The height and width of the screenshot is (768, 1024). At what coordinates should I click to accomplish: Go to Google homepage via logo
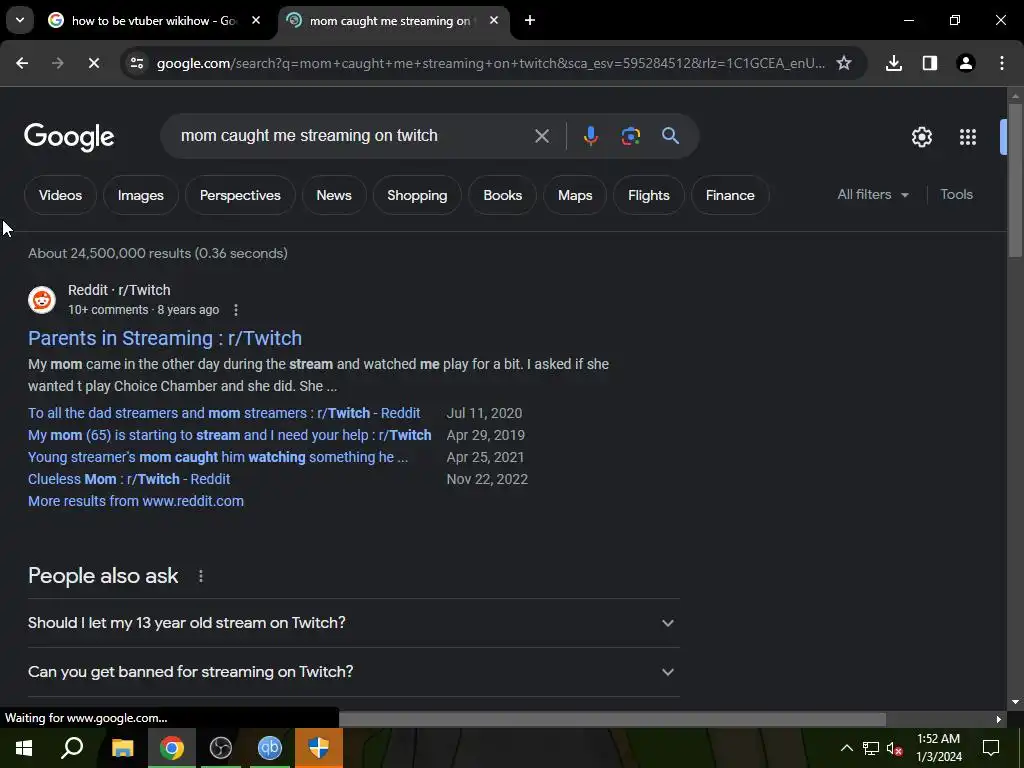pos(69,137)
